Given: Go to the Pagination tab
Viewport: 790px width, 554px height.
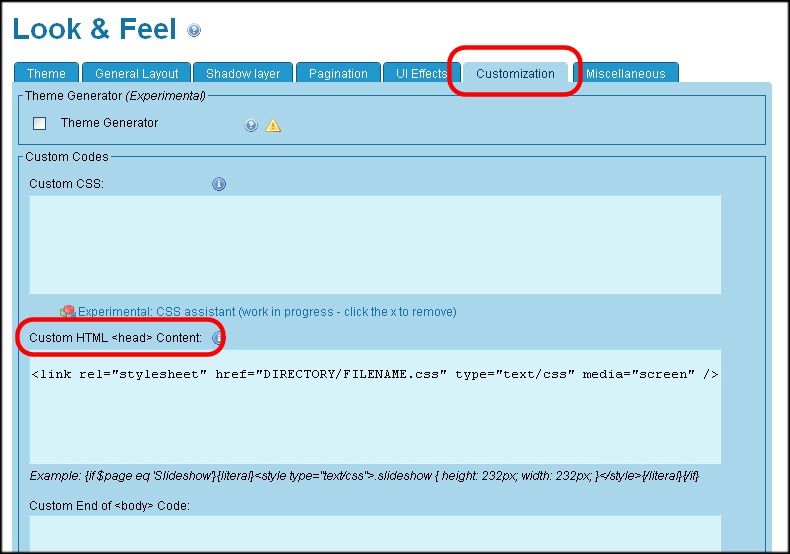Looking at the screenshot, I should [x=338, y=73].
